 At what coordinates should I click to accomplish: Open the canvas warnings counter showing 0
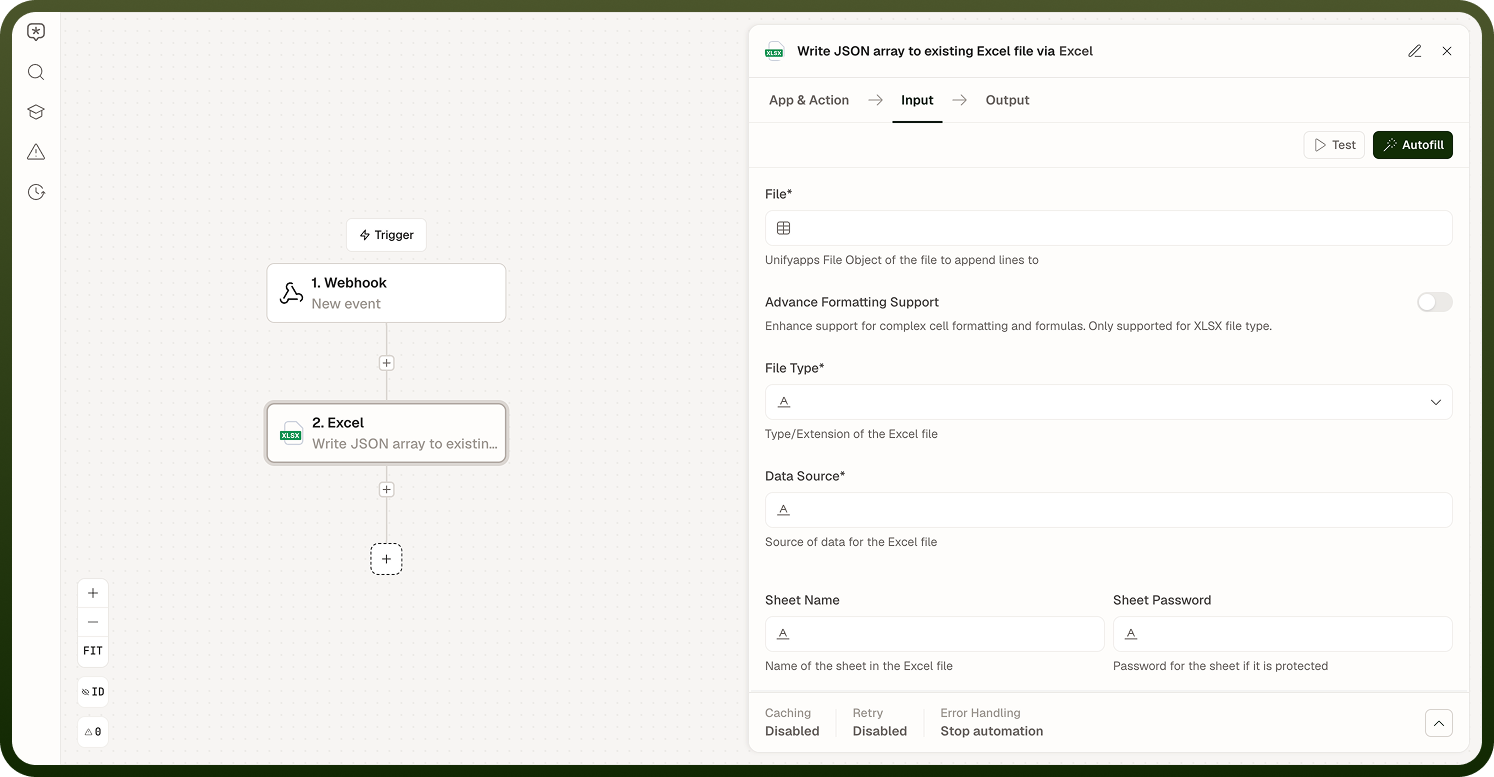(93, 732)
